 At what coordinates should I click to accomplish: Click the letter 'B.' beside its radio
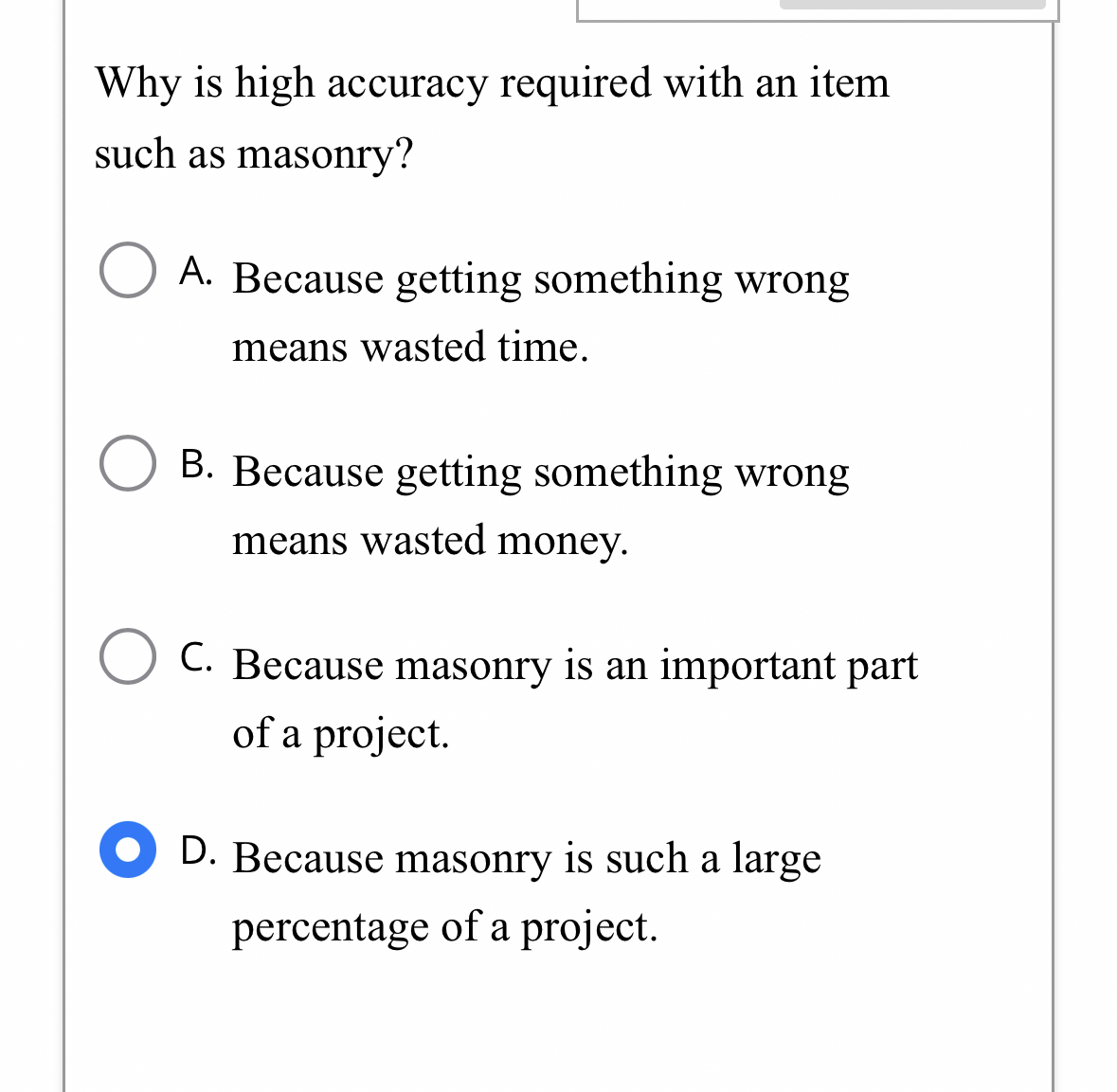click(x=196, y=466)
